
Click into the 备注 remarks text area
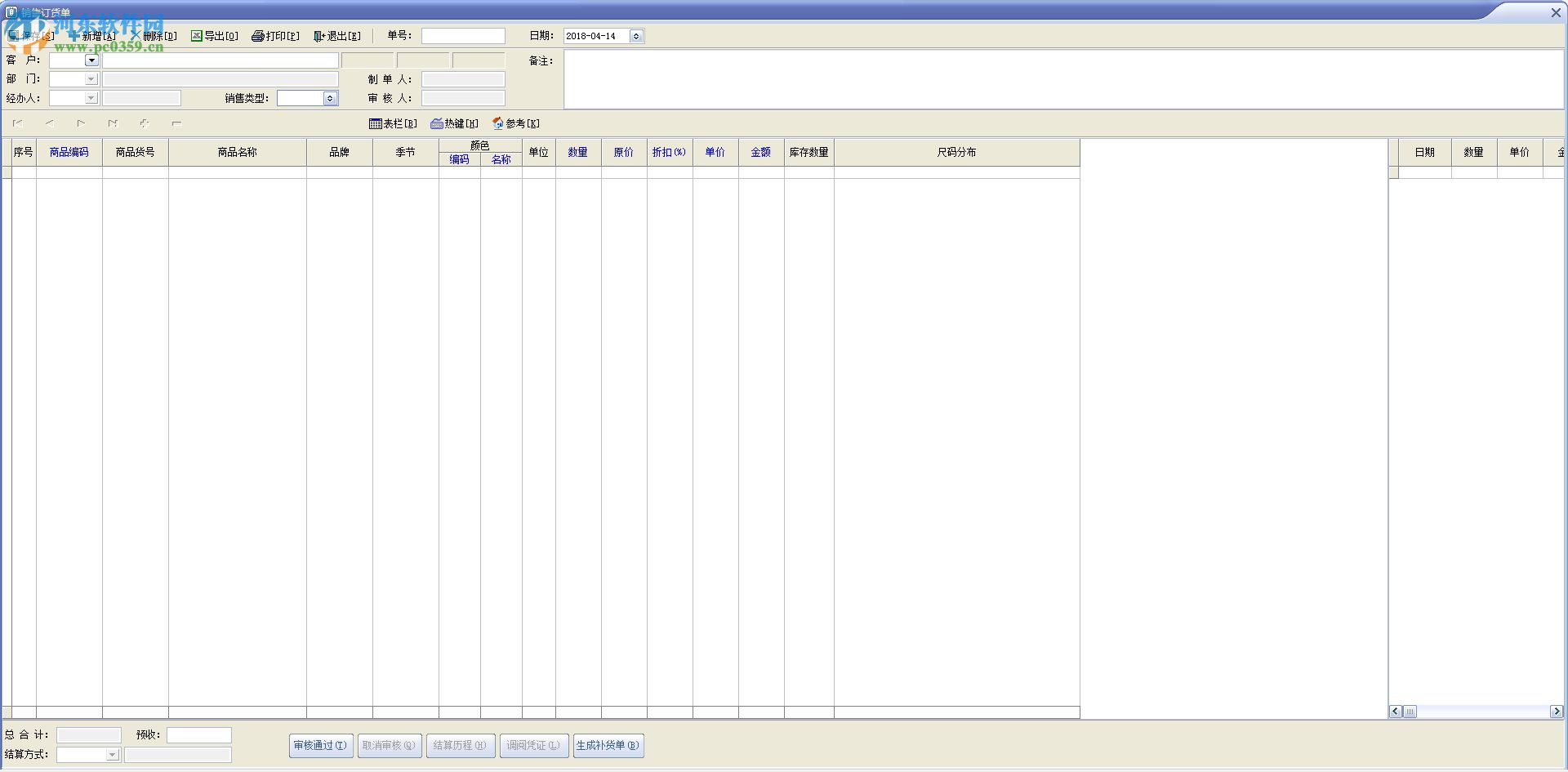[1063, 79]
